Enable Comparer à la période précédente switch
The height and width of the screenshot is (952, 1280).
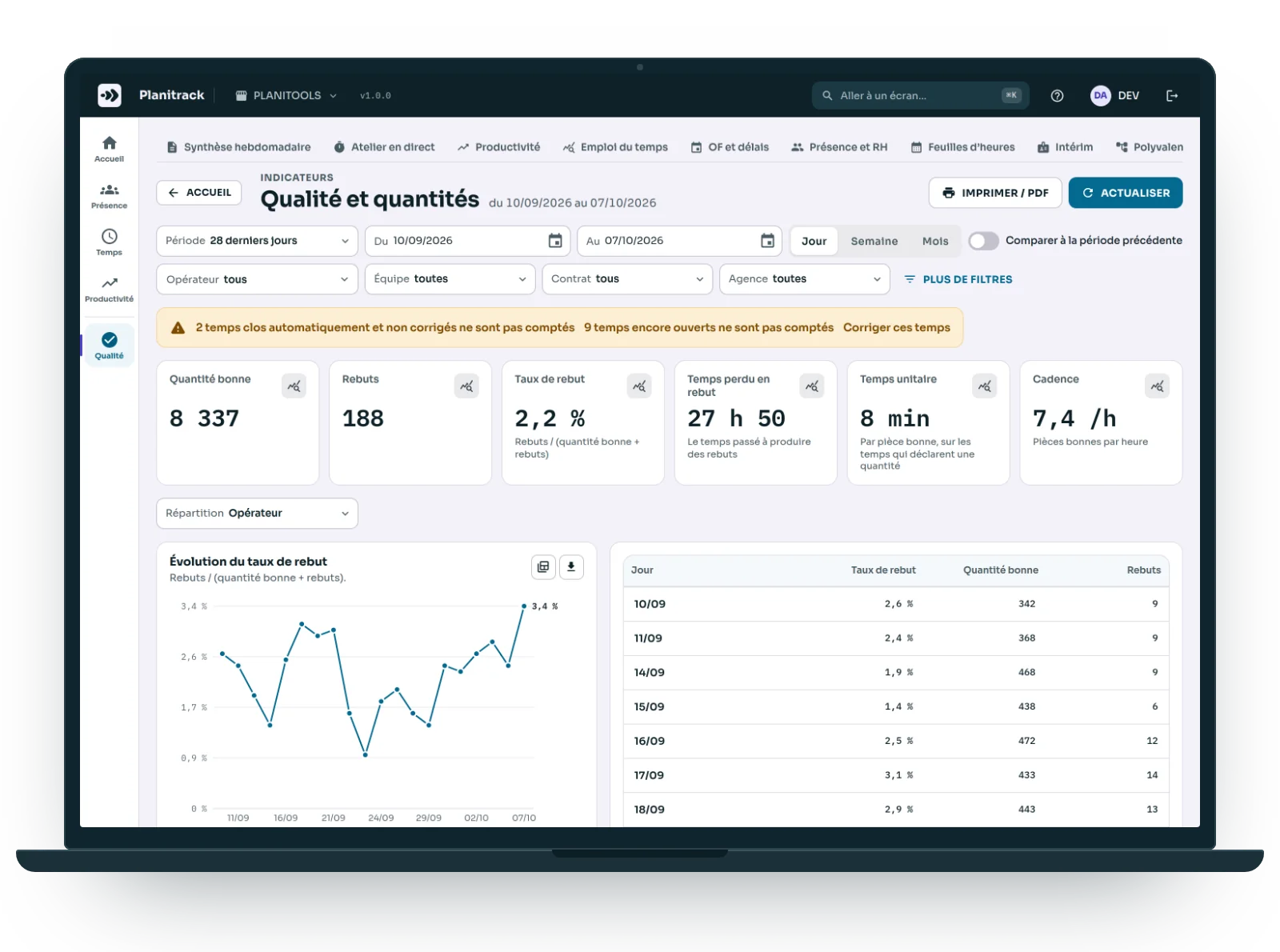pos(983,241)
